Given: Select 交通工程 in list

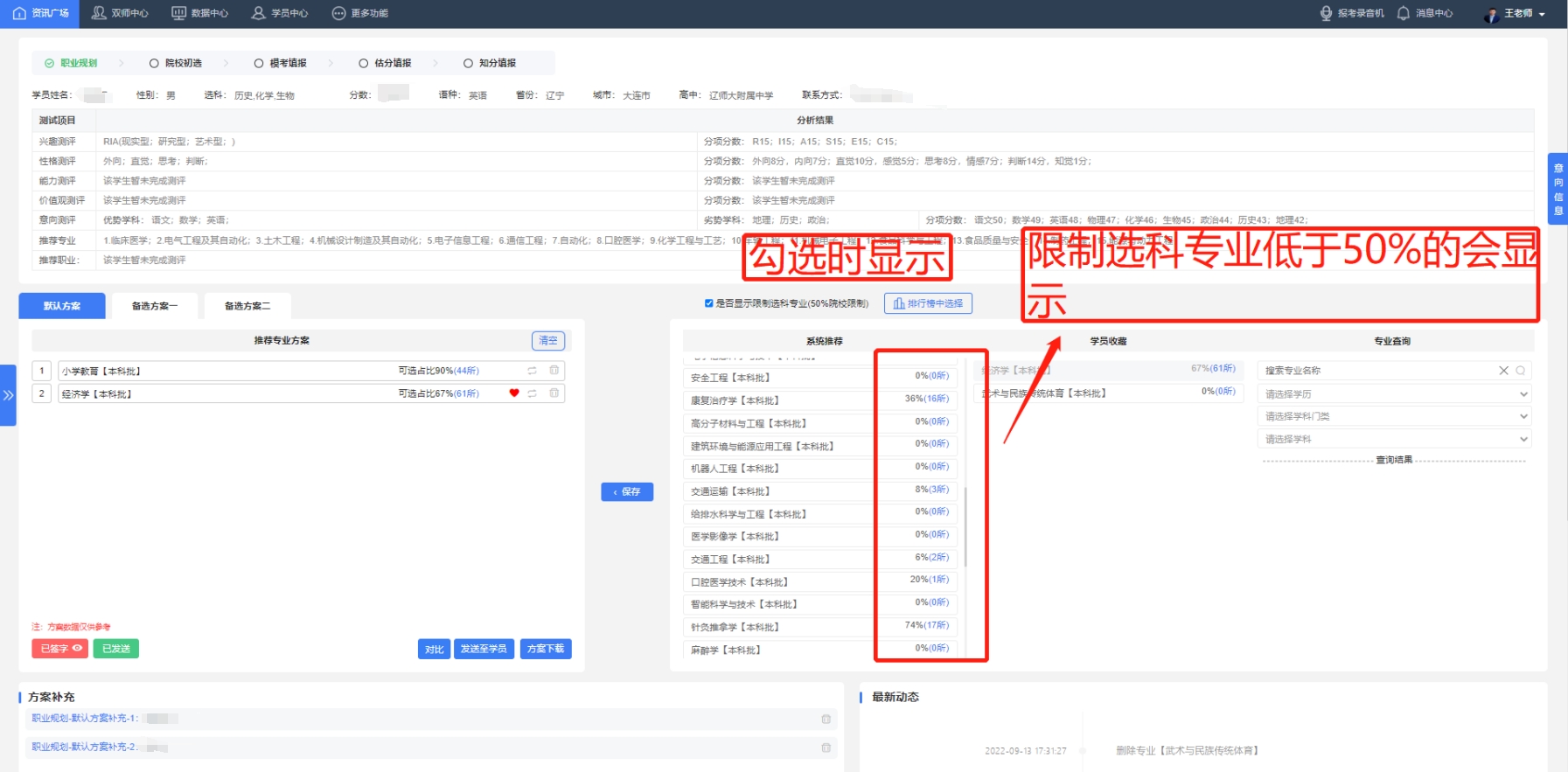Looking at the screenshot, I should pos(819,559).
